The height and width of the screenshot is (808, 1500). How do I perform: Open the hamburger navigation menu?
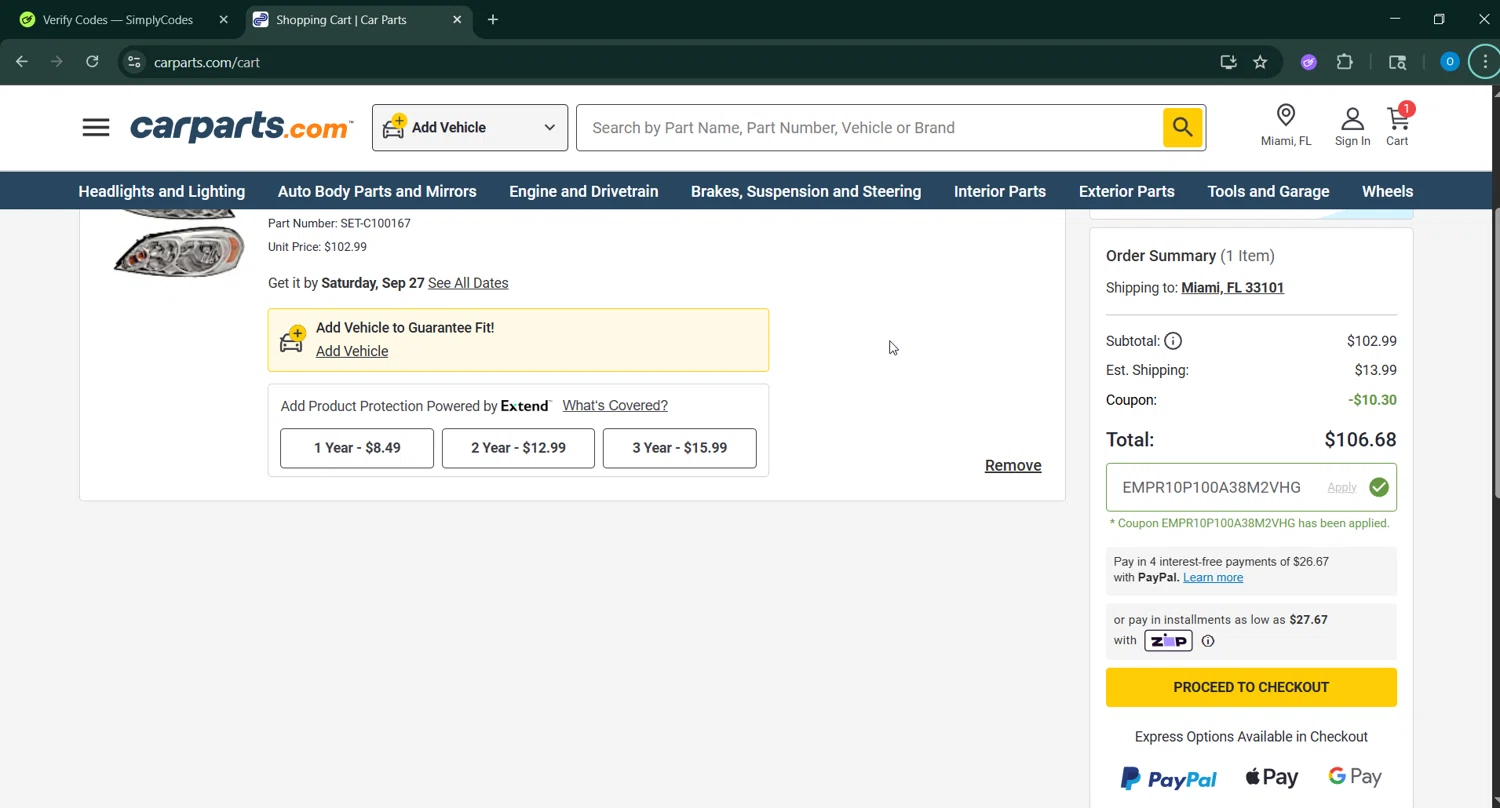point(96,127)
